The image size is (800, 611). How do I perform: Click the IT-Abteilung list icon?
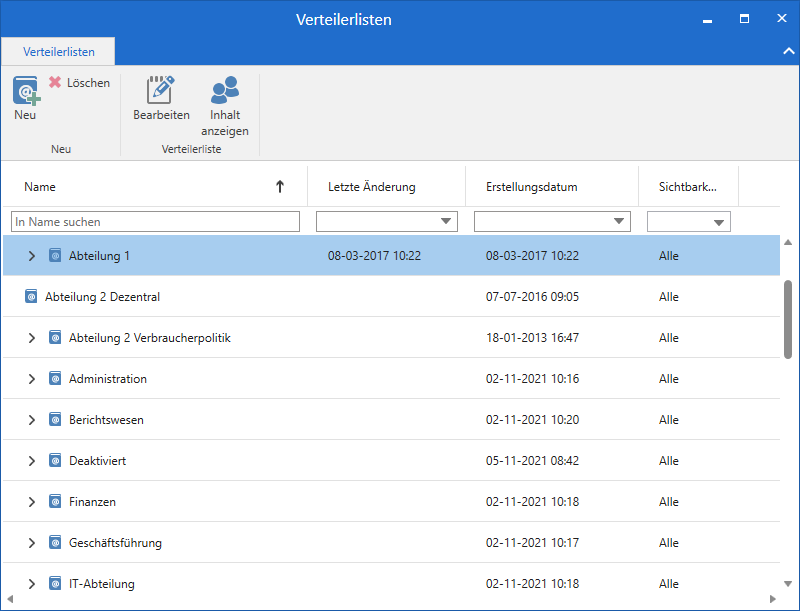point(55,583)
